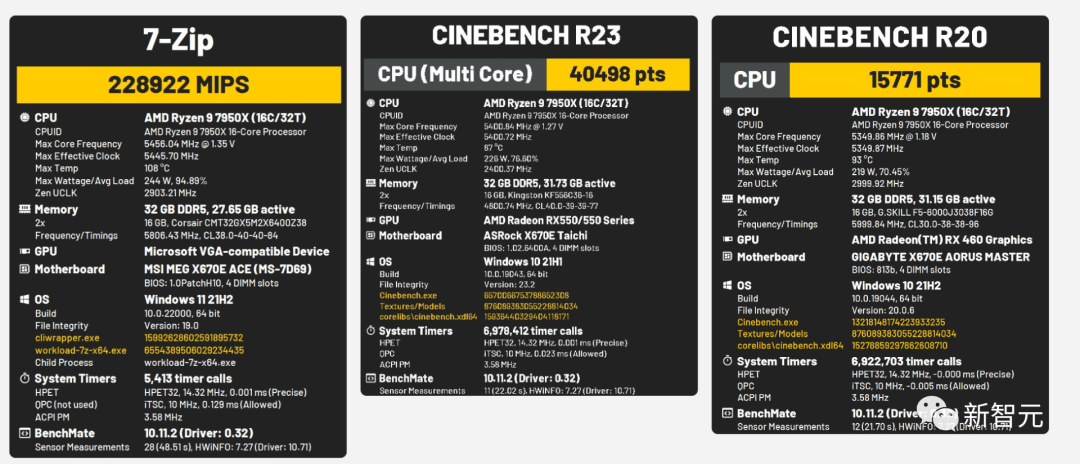The width and height of the screenshot is (1080, 464).
Task: Click the 7-Zip panel title
Action: coord(181,42)
